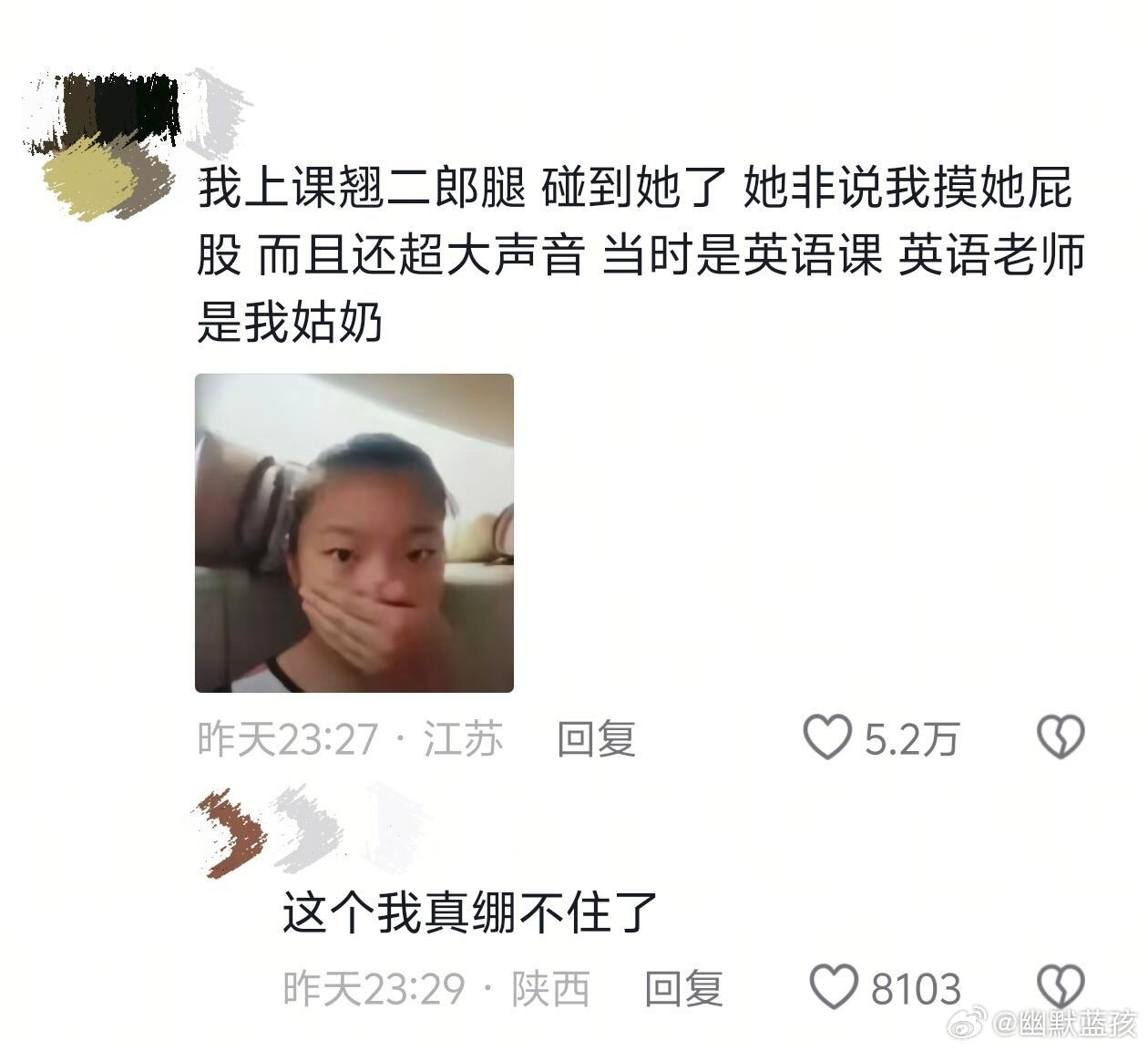The image size is (1148, 1051).
Task: Select the reply text 这个我真绷不住了
Action: click(470, 912)
